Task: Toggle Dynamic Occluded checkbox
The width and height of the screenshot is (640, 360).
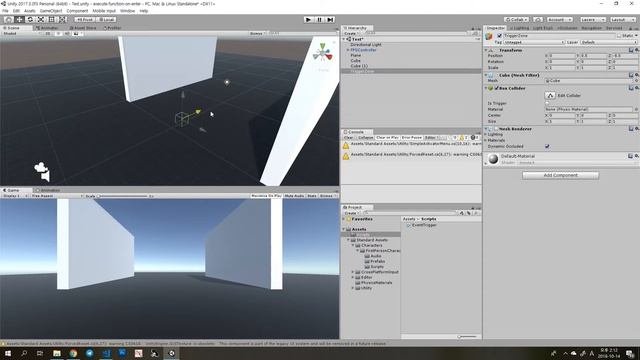Action: pyautogui.click(x=547, y=146)
